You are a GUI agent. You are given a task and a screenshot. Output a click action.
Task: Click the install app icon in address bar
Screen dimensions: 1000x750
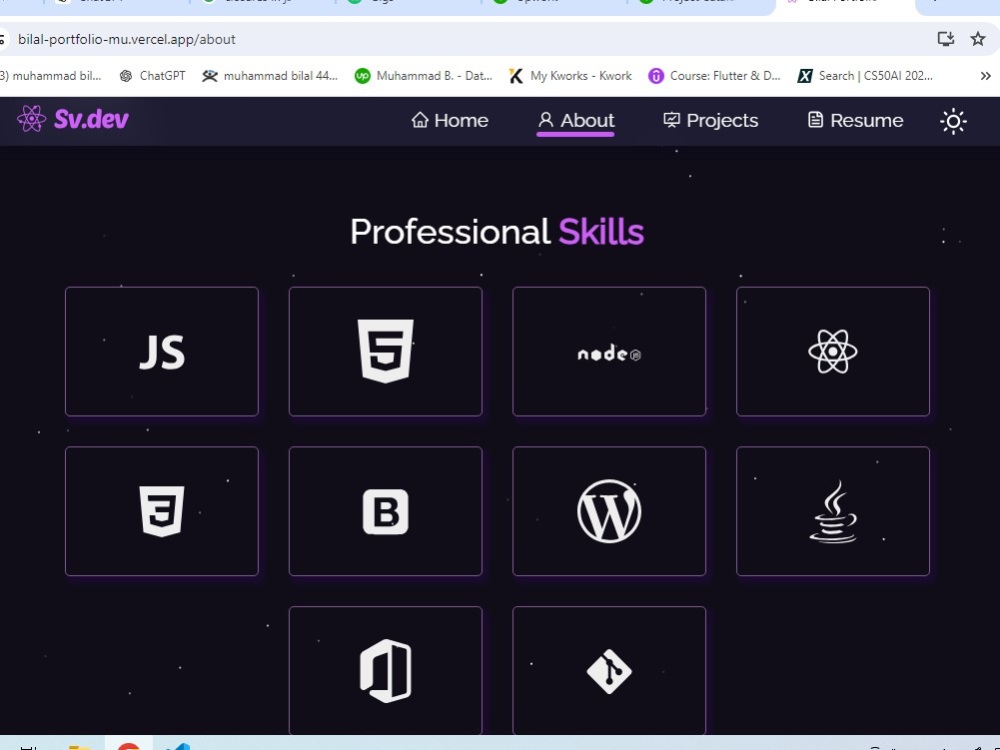coord(945,39)
